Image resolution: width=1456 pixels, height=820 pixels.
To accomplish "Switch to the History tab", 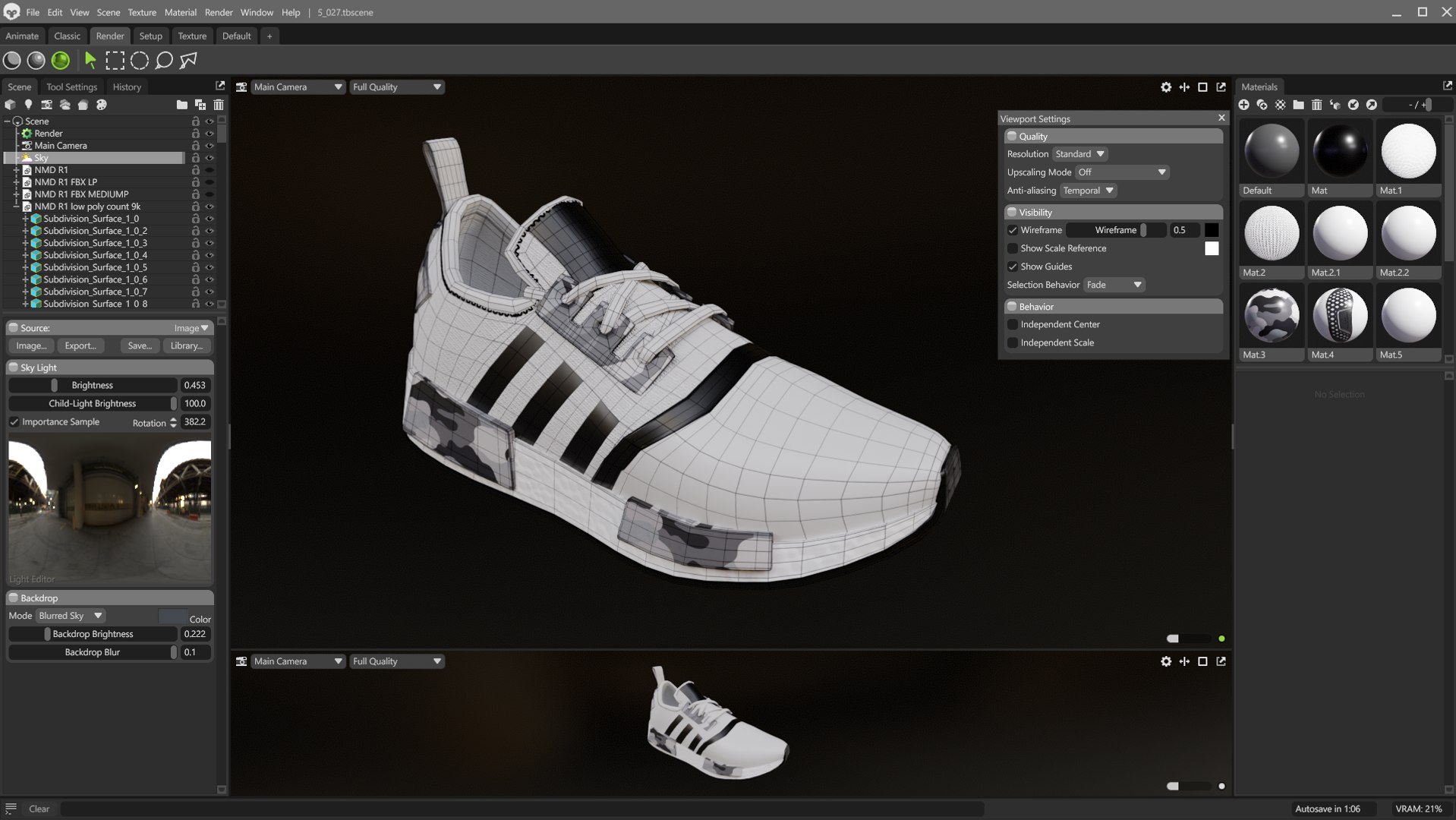I will tap(127, 87).
